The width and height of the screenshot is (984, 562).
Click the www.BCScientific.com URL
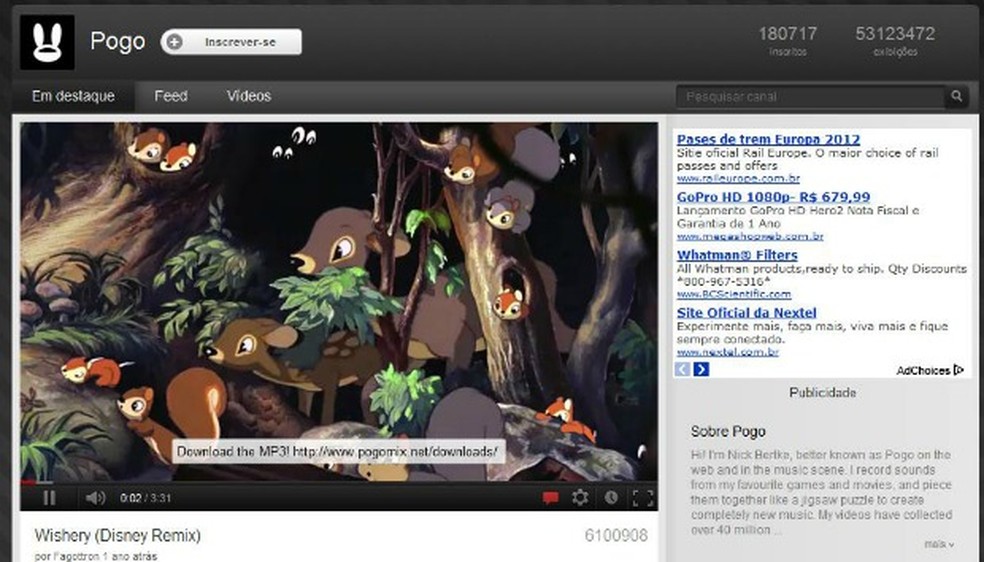pyautogui.click(x=734, y=294)
